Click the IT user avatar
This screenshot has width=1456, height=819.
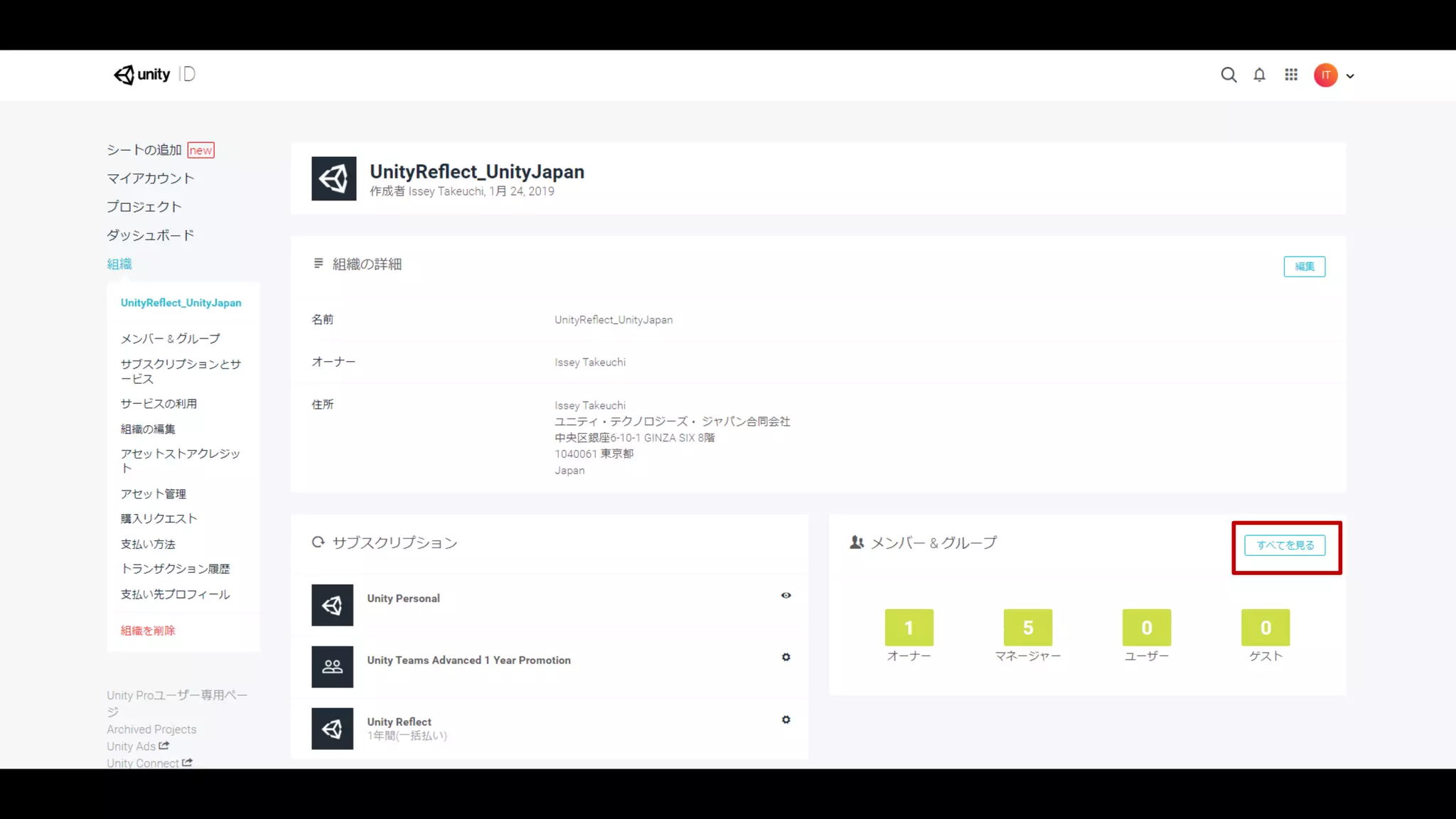[1325, 75]
